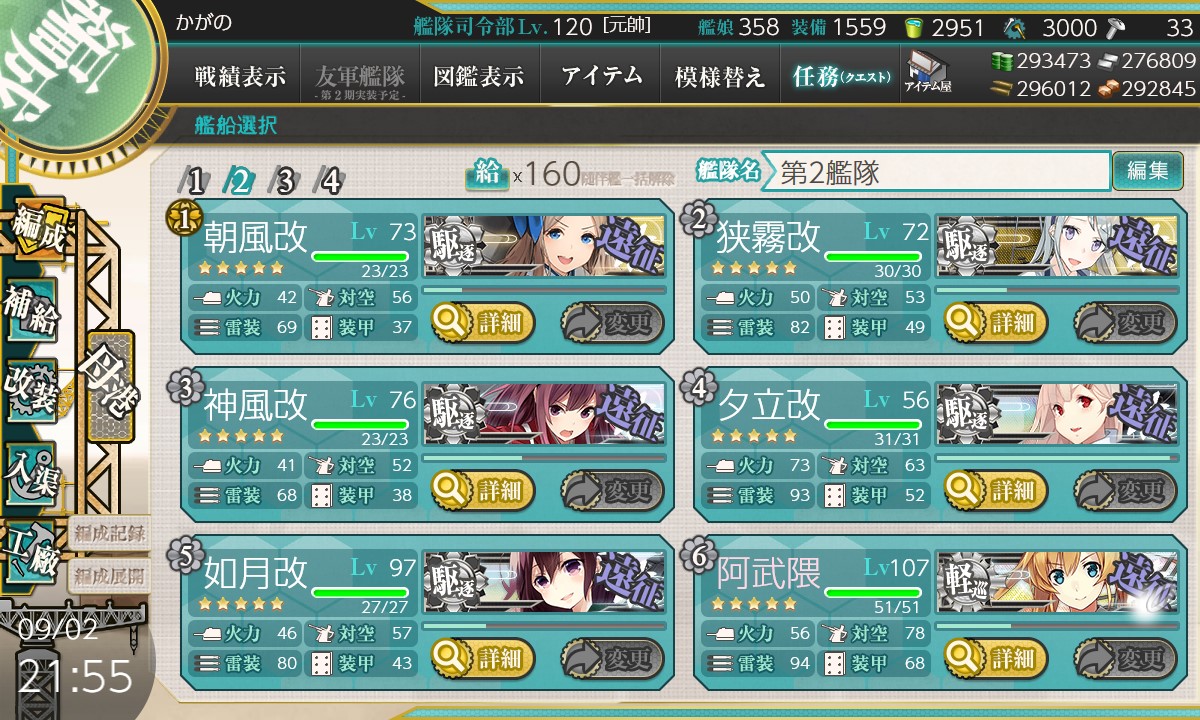Open the 補給 resupply sidebar icon
The width and height of the screenshot is (1200, 720).
coord(32,310)
